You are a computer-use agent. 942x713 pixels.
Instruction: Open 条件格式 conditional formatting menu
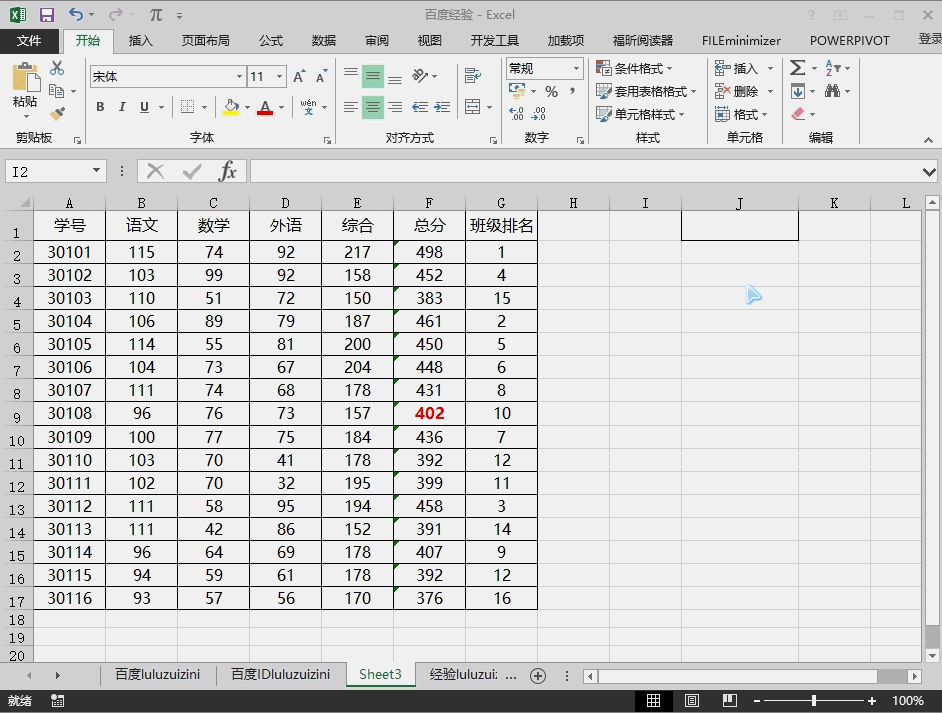634,68
